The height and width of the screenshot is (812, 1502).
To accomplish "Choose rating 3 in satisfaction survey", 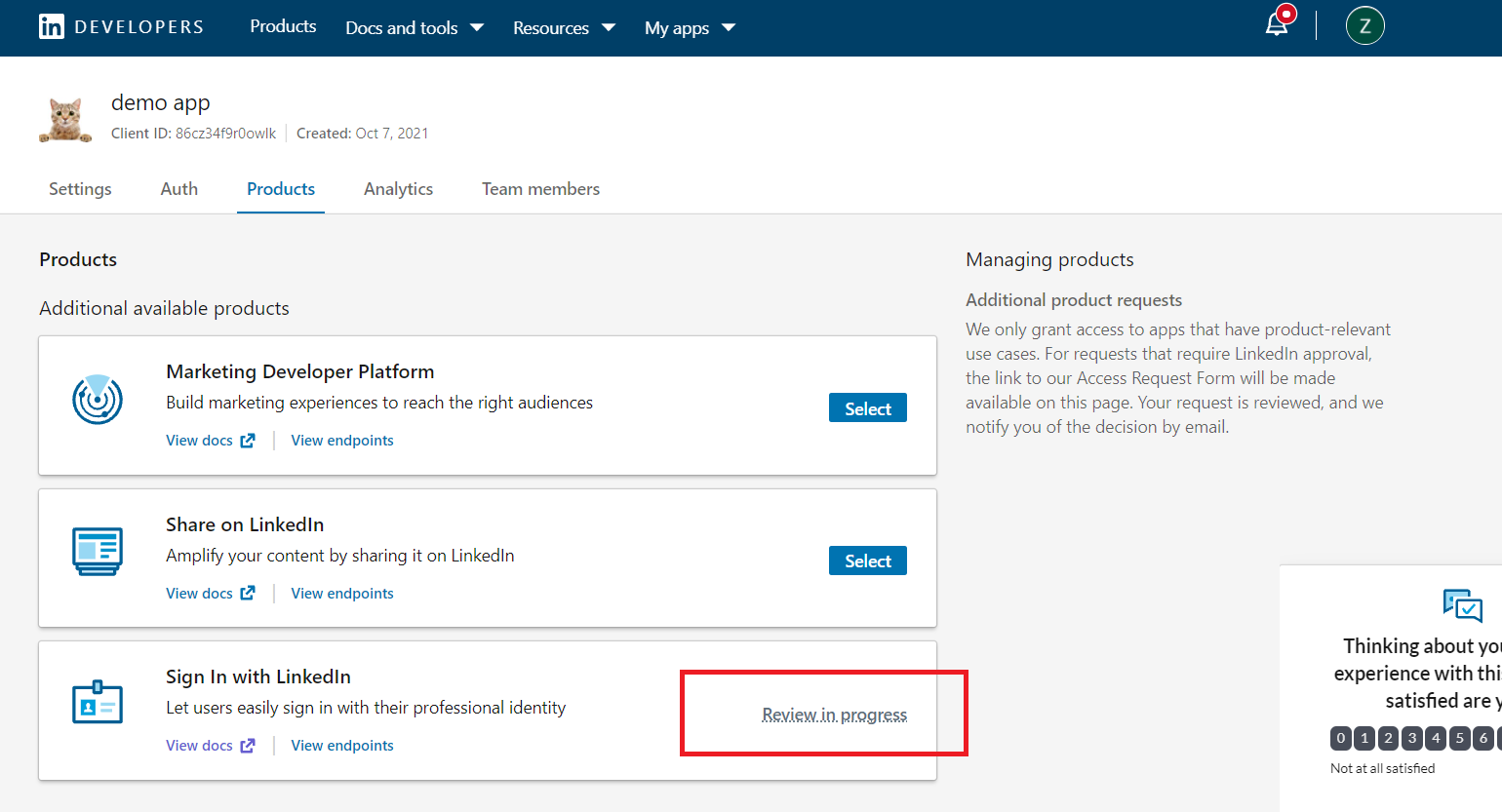I will 1412,738.
